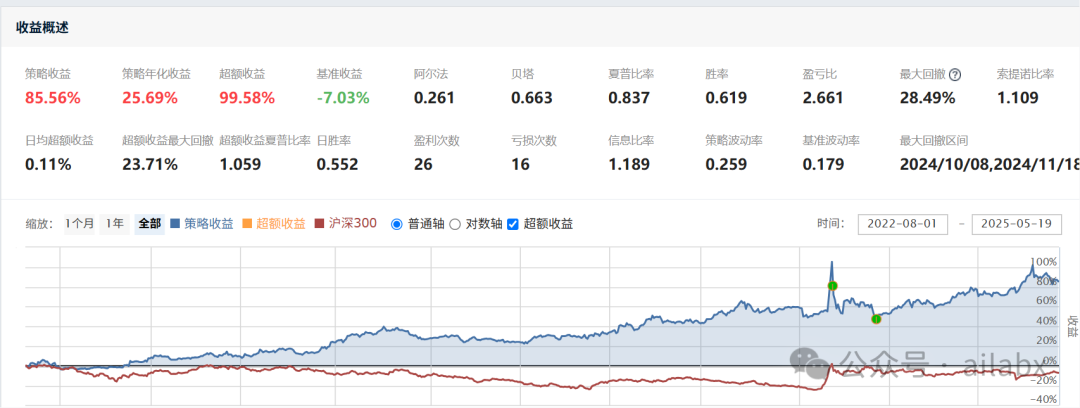Click the 日均超额收益 value 0.11%

(x=49, y=164)
